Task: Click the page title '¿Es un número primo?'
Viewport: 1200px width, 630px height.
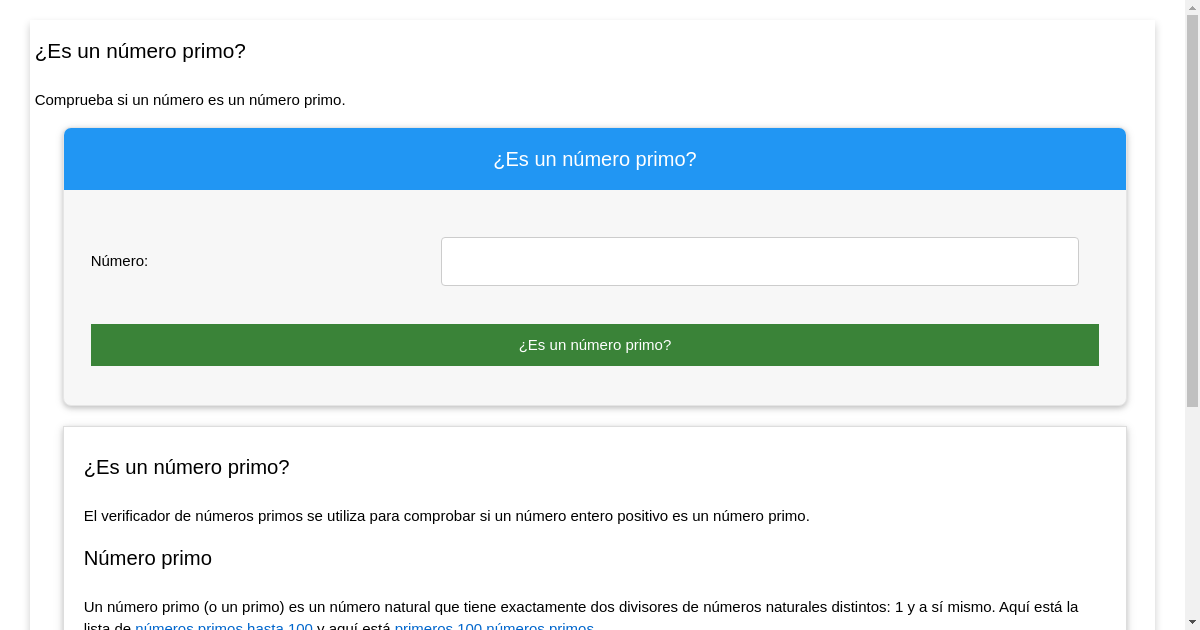Action: [x=140, y=51]
